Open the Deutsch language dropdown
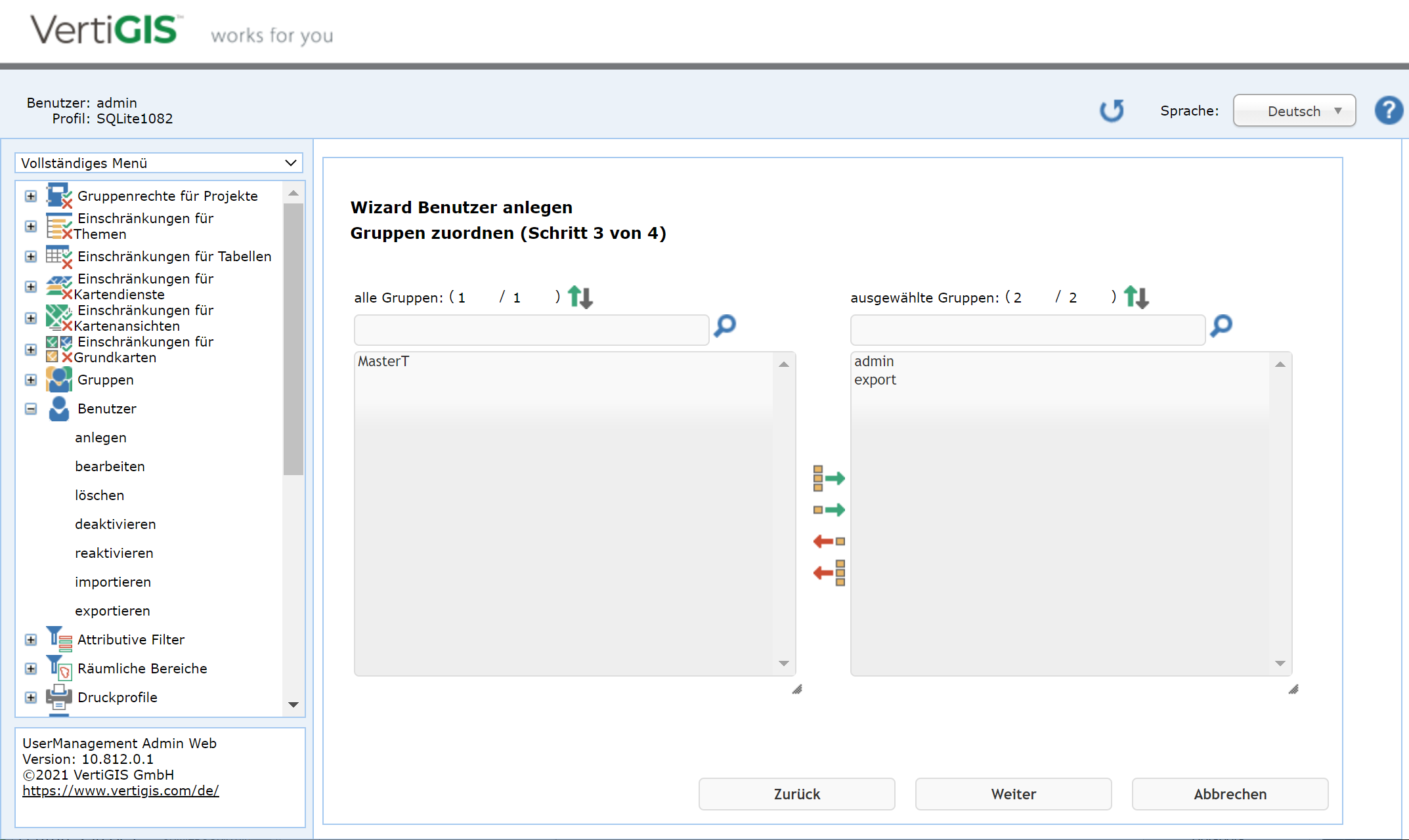1409x840 pixels. tap(1294, 111)
